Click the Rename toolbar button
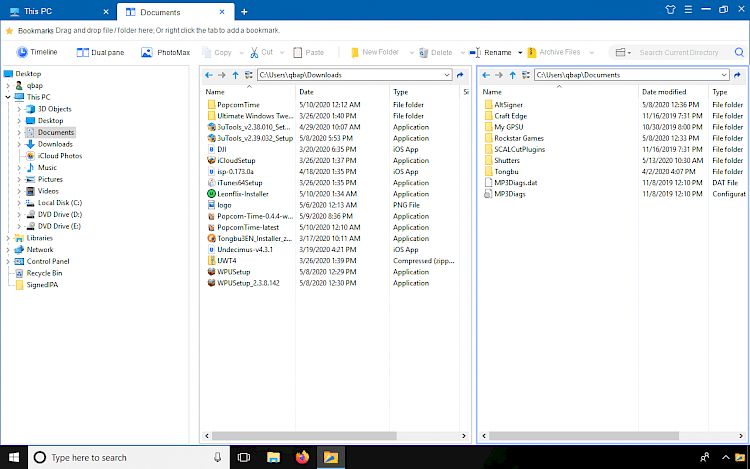The image size is (750, 469). click(490, 52)
